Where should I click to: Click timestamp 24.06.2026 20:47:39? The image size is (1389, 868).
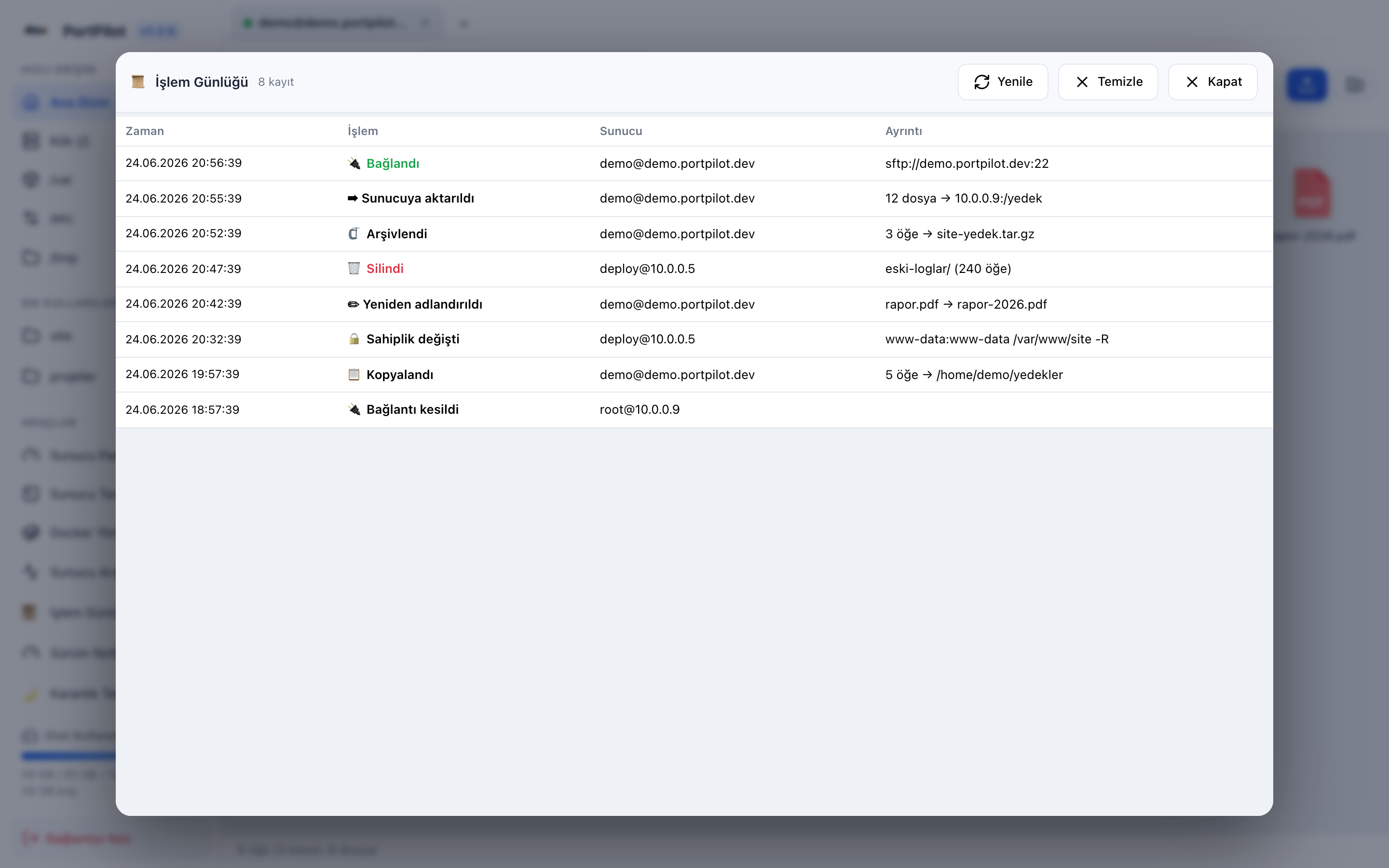click(x=183, y=269)
